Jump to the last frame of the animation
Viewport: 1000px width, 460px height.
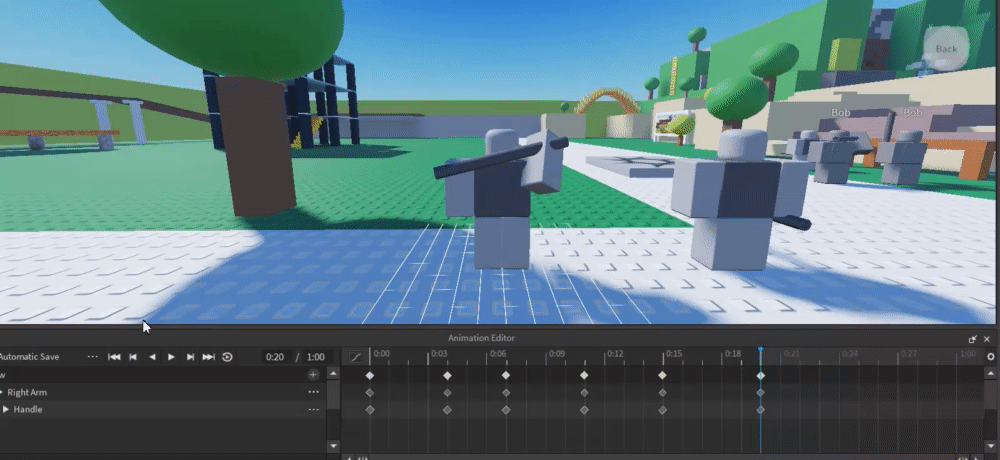[x=209, y=357]
